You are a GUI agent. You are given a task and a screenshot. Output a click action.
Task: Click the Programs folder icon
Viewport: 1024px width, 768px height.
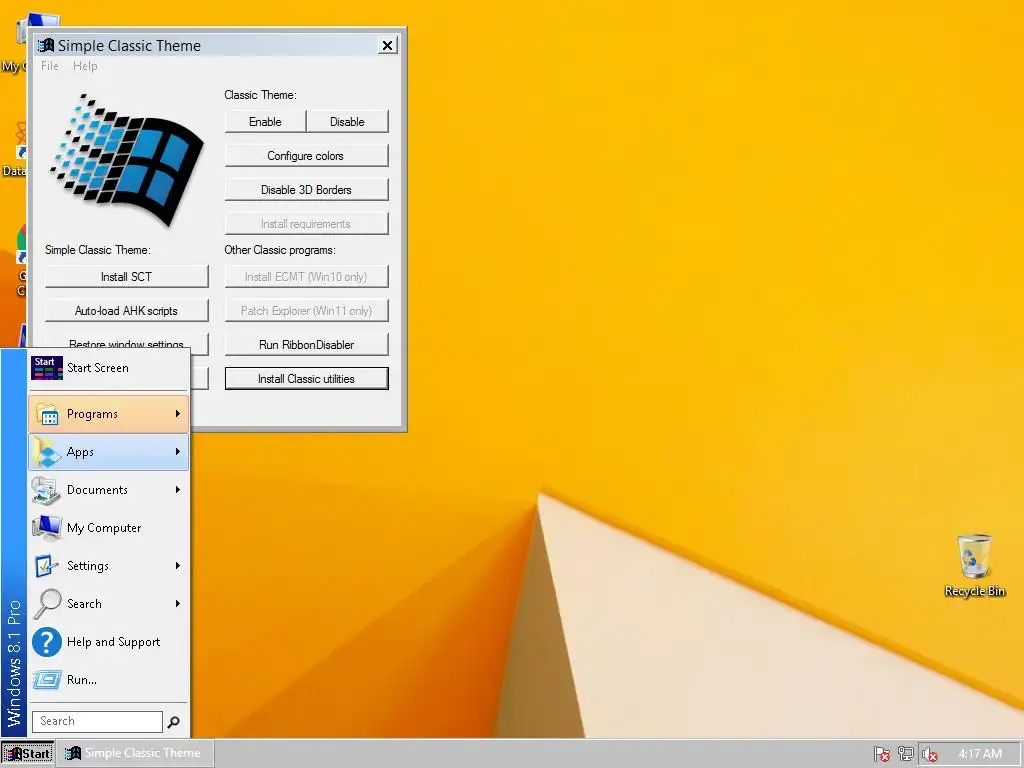47,414
